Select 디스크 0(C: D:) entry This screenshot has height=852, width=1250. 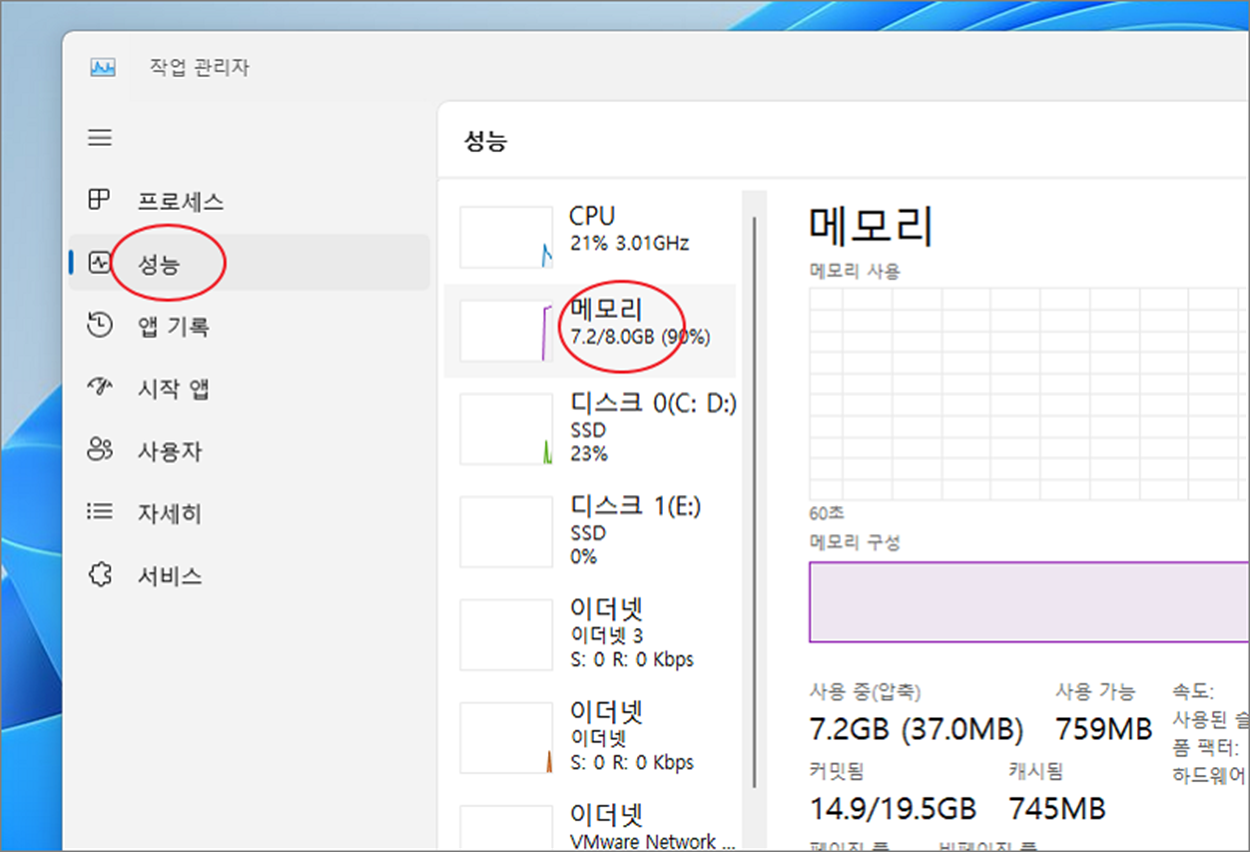[590, 428]
